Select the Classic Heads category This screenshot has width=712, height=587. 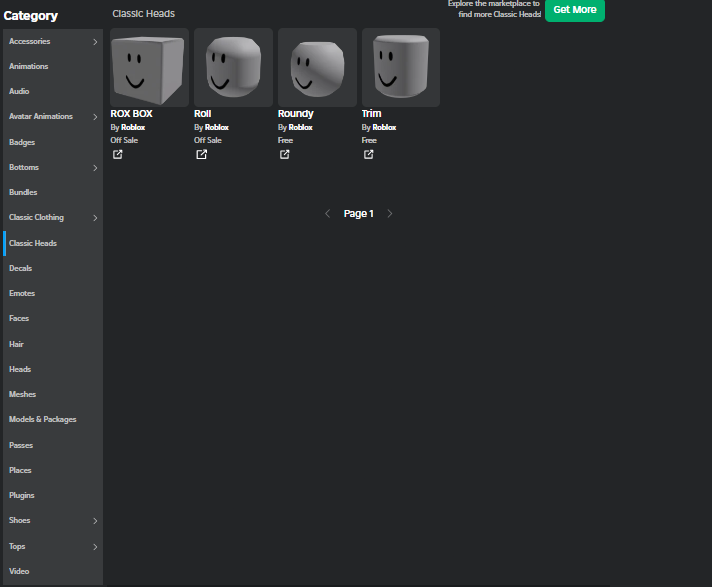[53, 243]
